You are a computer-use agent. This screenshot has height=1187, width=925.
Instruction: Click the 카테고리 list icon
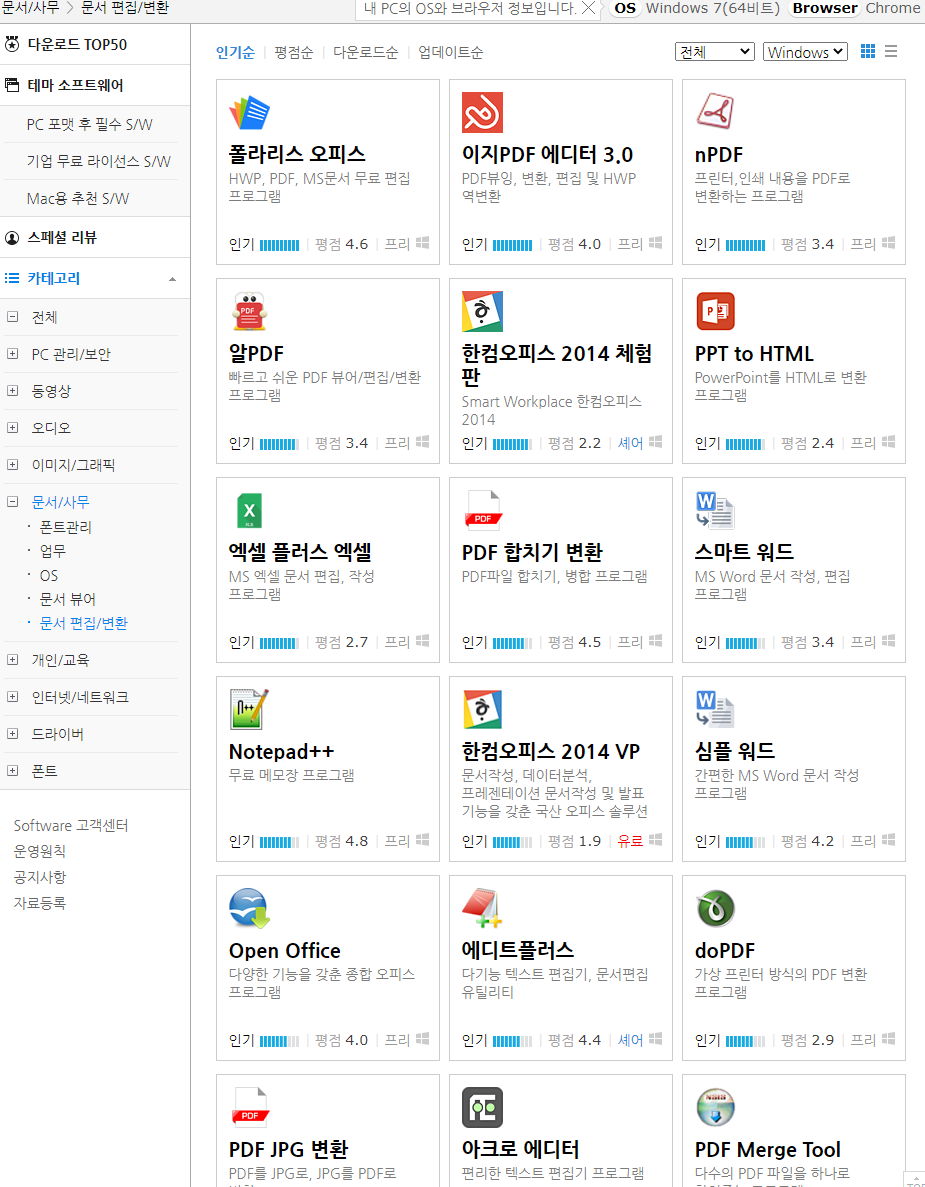tap(12, 278)
